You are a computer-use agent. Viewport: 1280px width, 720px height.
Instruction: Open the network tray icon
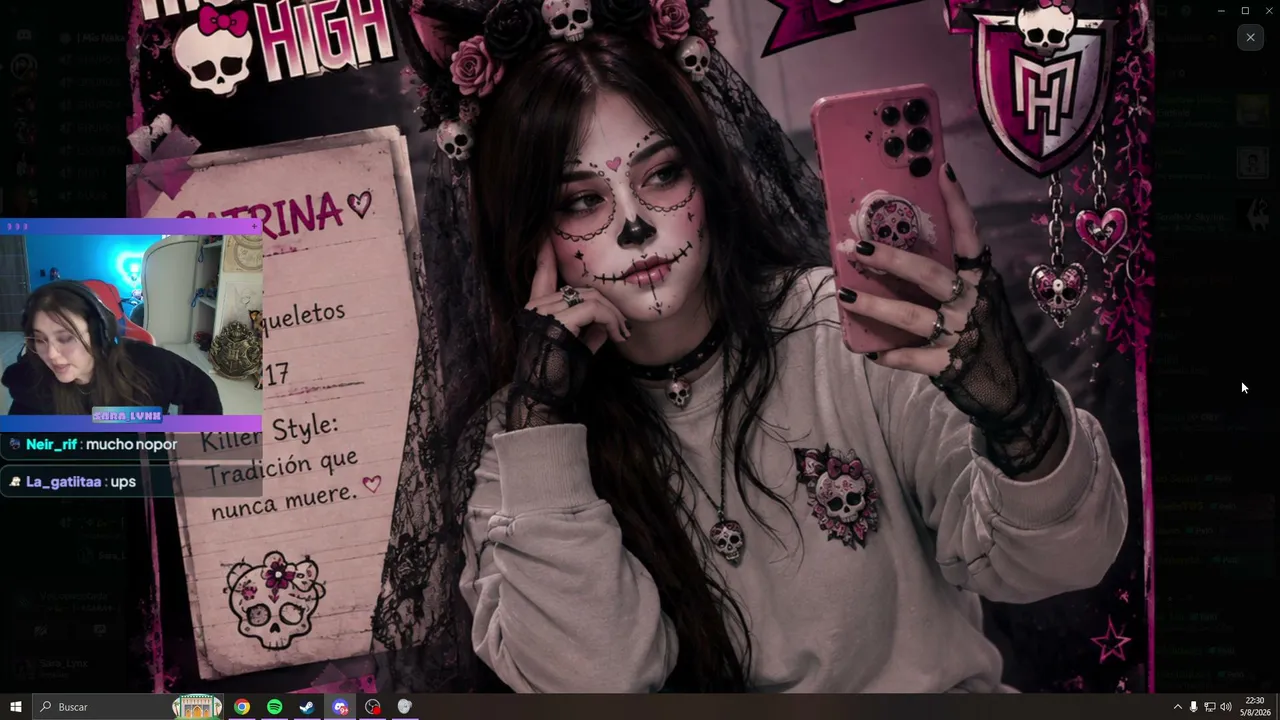tap(1209, 707)
